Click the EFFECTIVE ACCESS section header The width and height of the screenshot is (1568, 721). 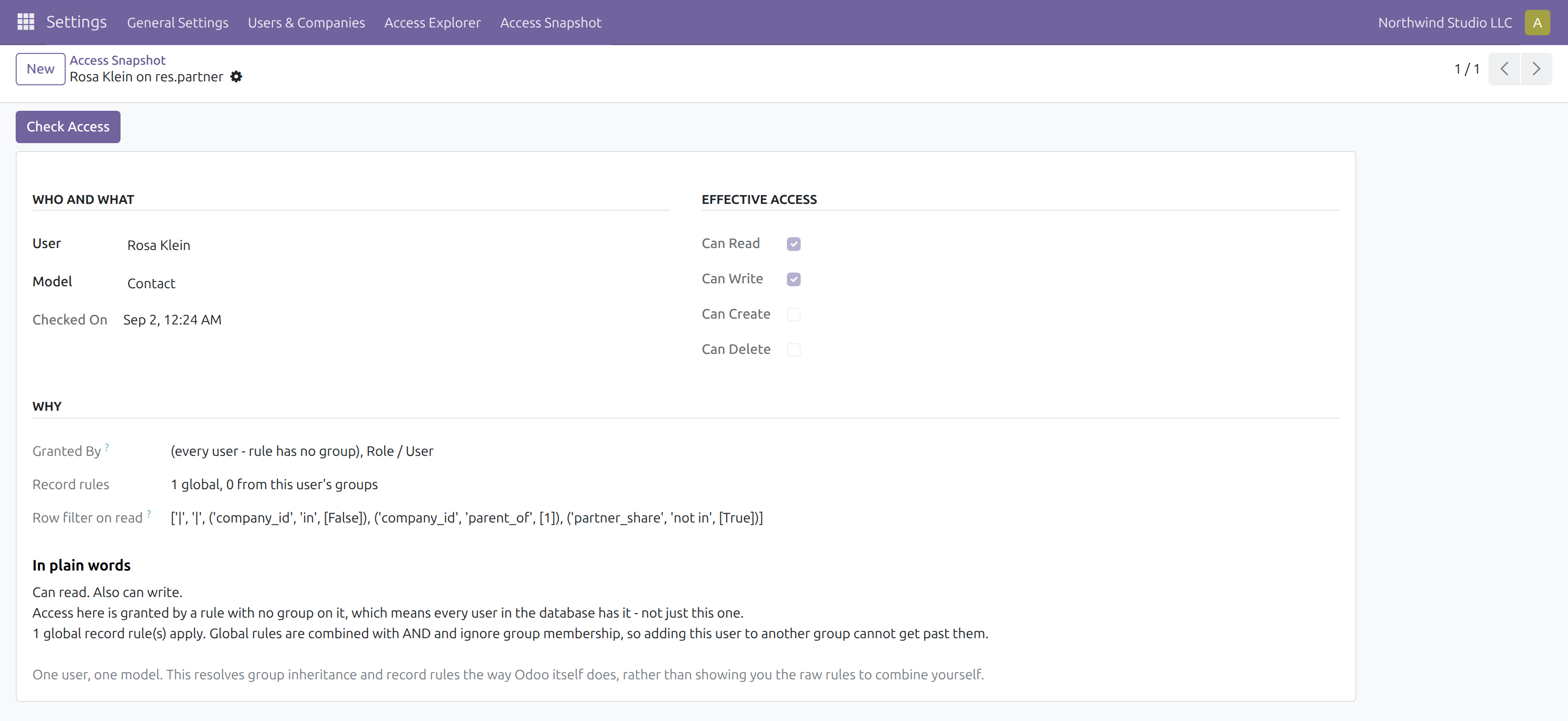[x=759, y=200]
